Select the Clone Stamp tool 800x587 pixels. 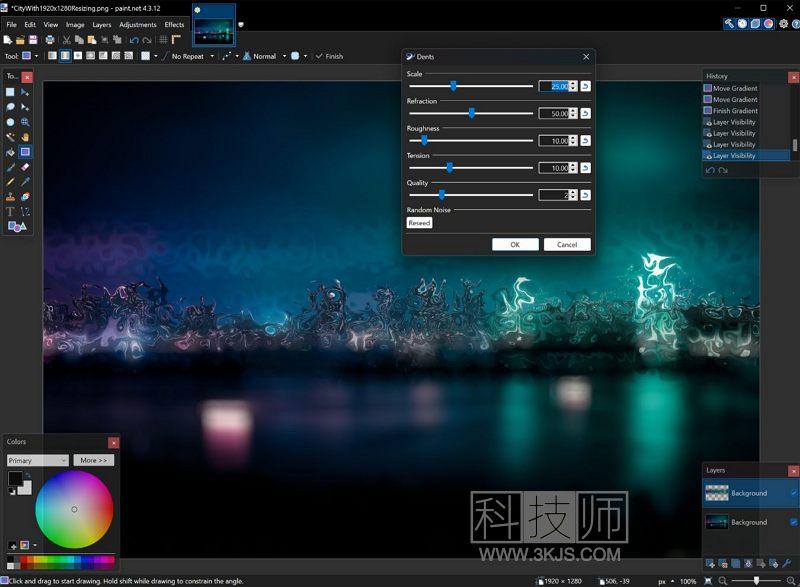pyautogui.click(x=10, y=197)
